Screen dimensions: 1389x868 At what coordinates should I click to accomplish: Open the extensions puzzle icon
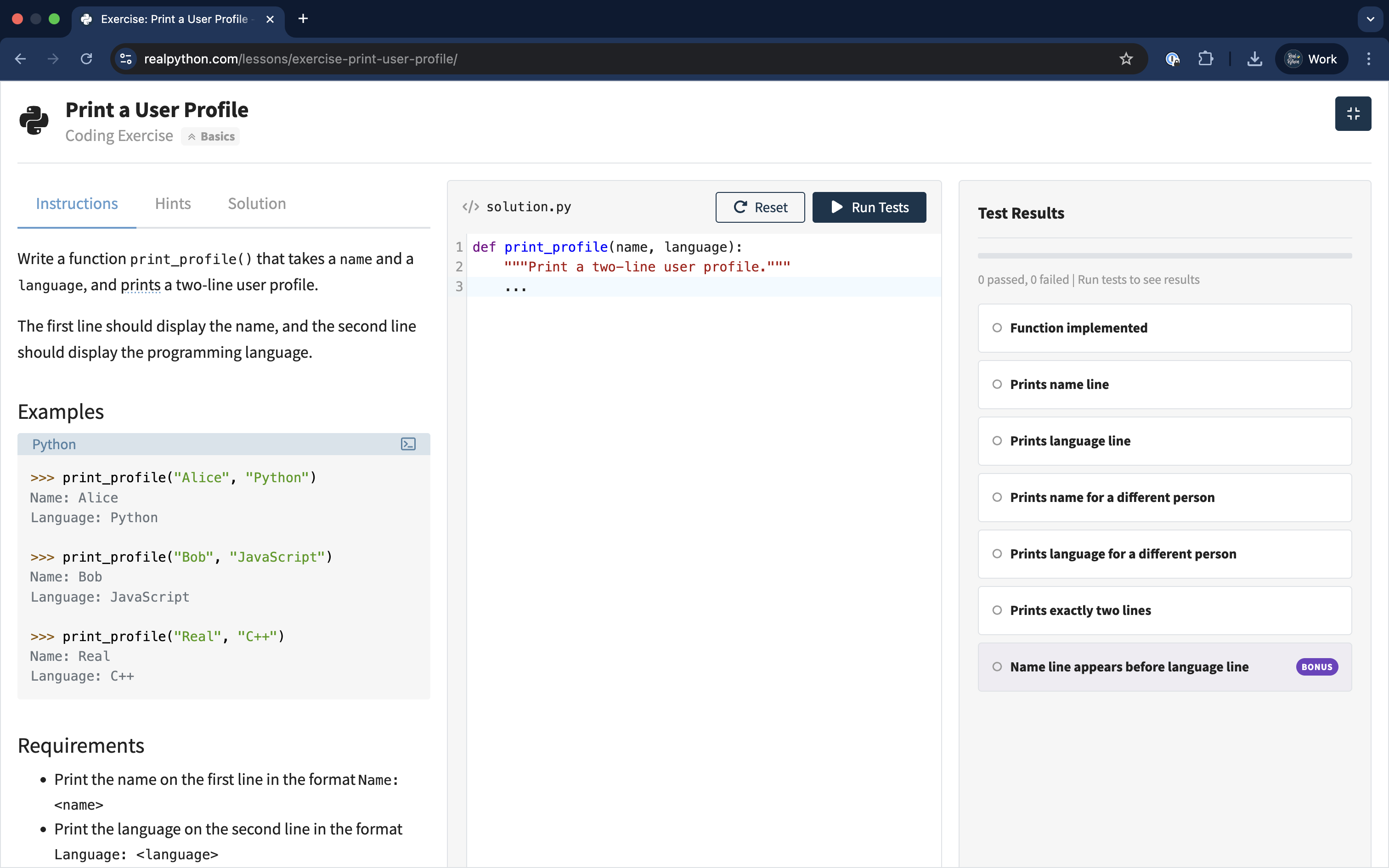[x=1206, y=59]
